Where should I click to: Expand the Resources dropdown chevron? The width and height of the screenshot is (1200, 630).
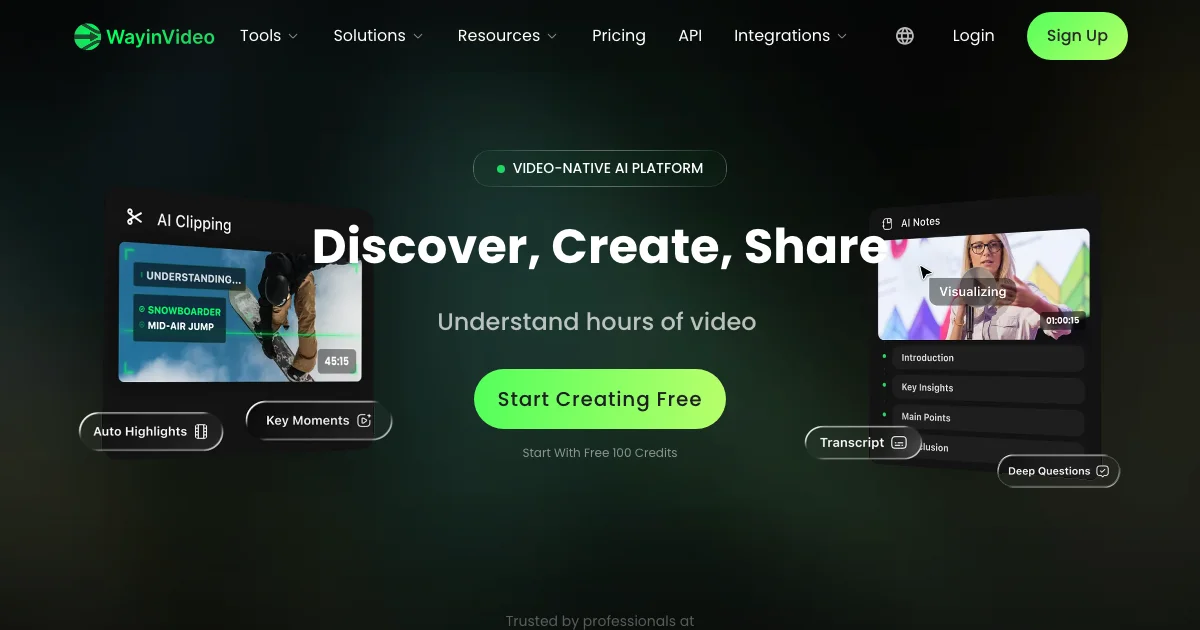[x=552, y=36]
